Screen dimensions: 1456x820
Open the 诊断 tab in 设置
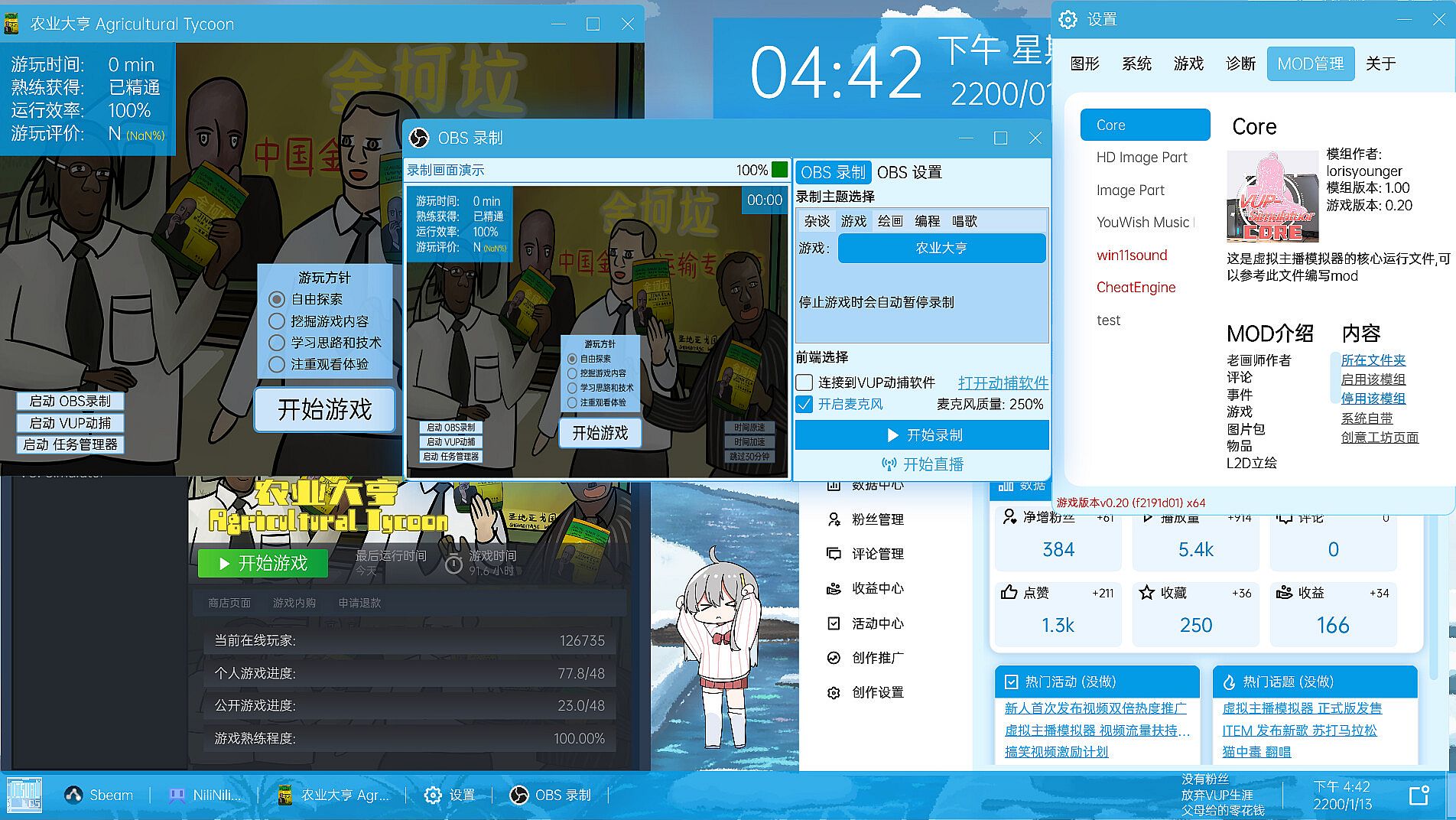coord(1241,63)
